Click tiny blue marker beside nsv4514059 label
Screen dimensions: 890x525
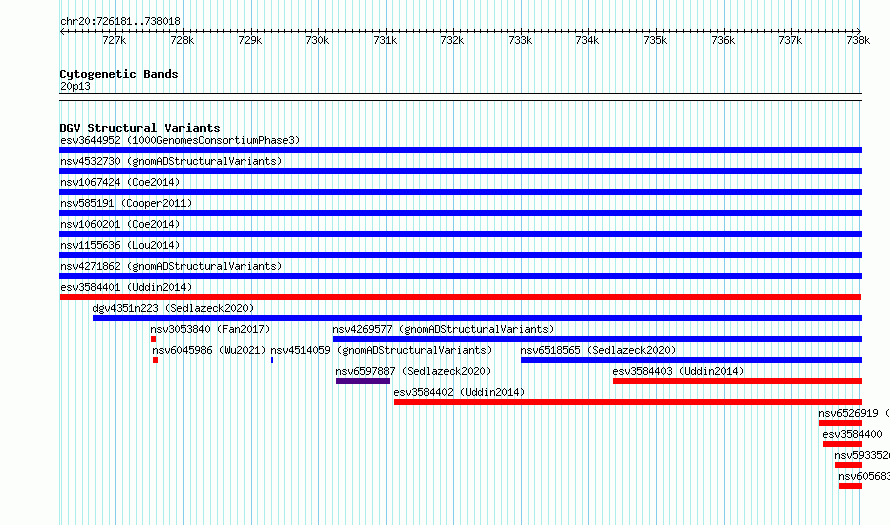tap(272, 360)
